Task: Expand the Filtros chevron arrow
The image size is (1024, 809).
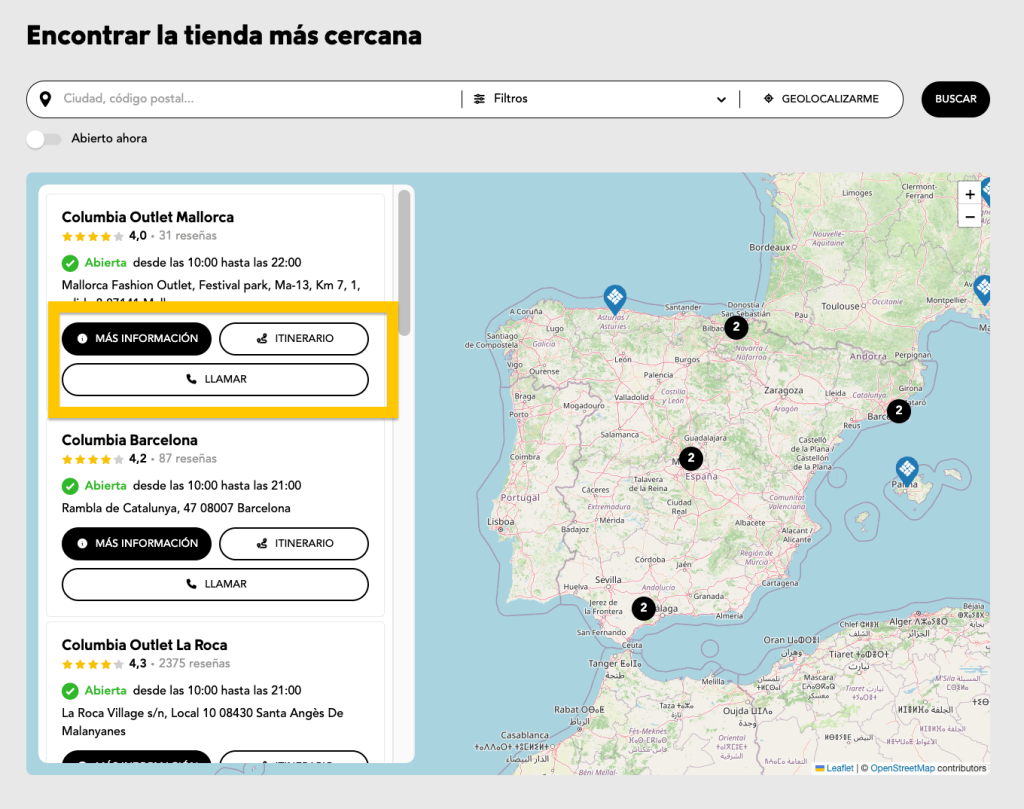Action: pos(721,99)
